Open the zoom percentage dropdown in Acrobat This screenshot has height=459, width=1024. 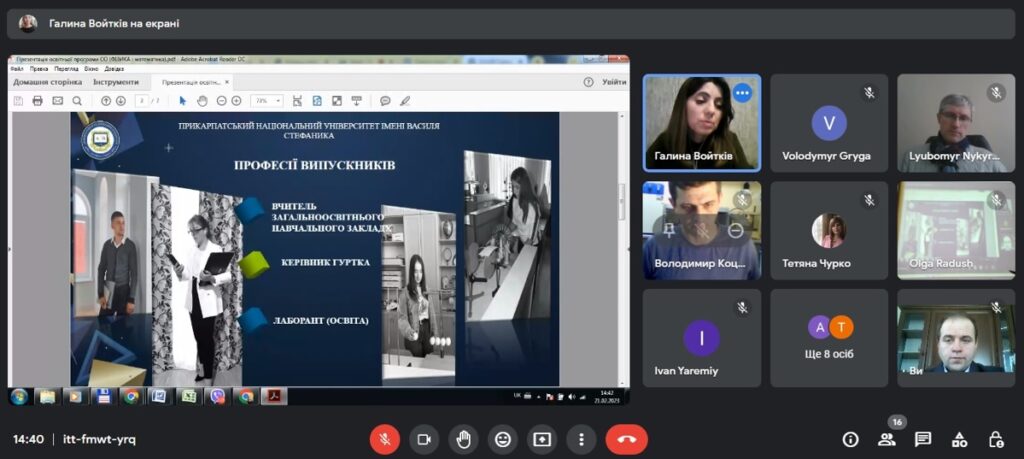pyautogui.click(x=267, y=101)
